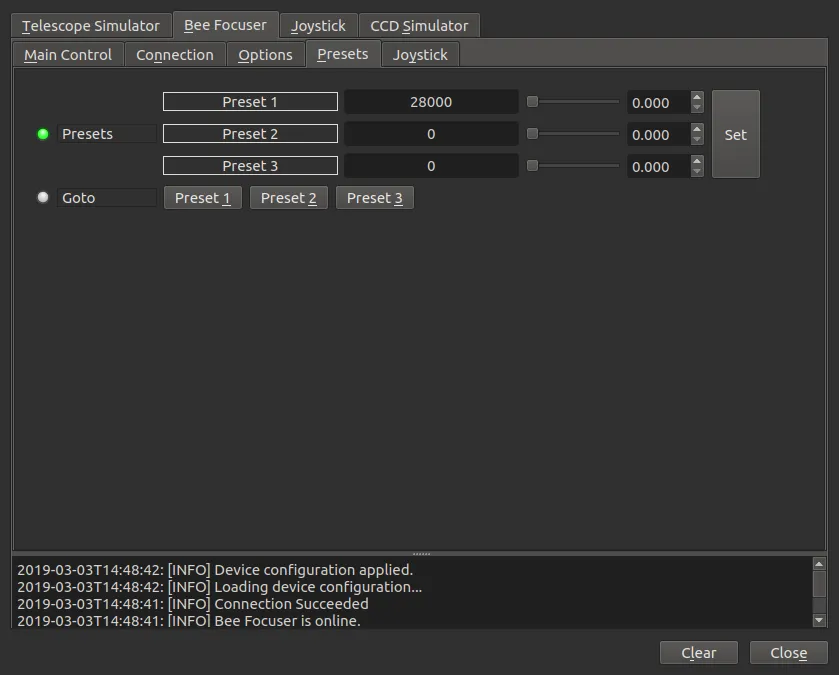Focus the Preset 2 spinbox value 0.000

(x=659, y=134)
